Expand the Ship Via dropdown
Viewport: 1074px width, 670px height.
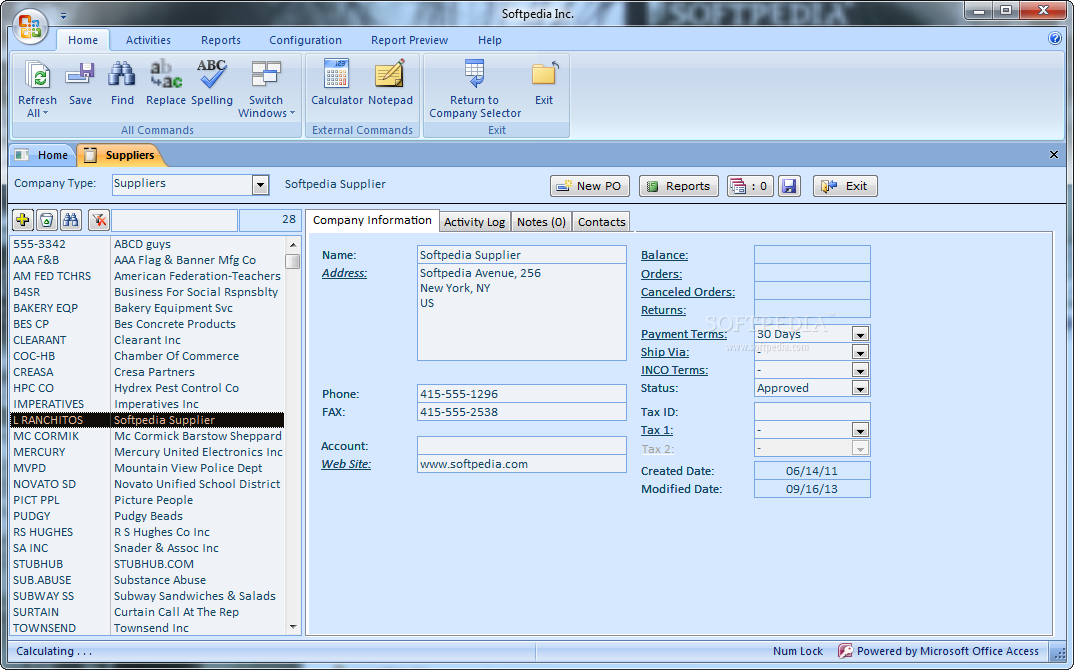point(860,352)
